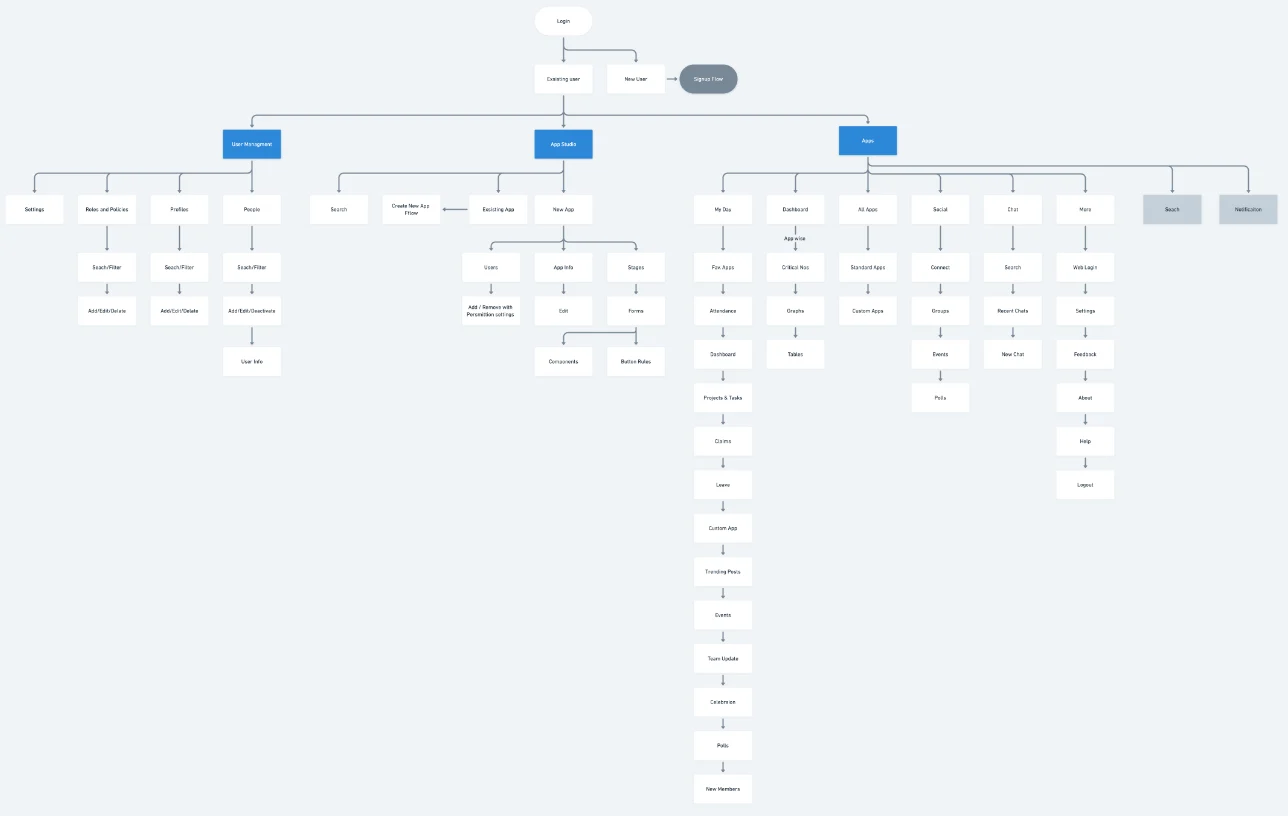Select the Attendance box
Viewport: 1288px width, 816px height.
coord(723,311)
